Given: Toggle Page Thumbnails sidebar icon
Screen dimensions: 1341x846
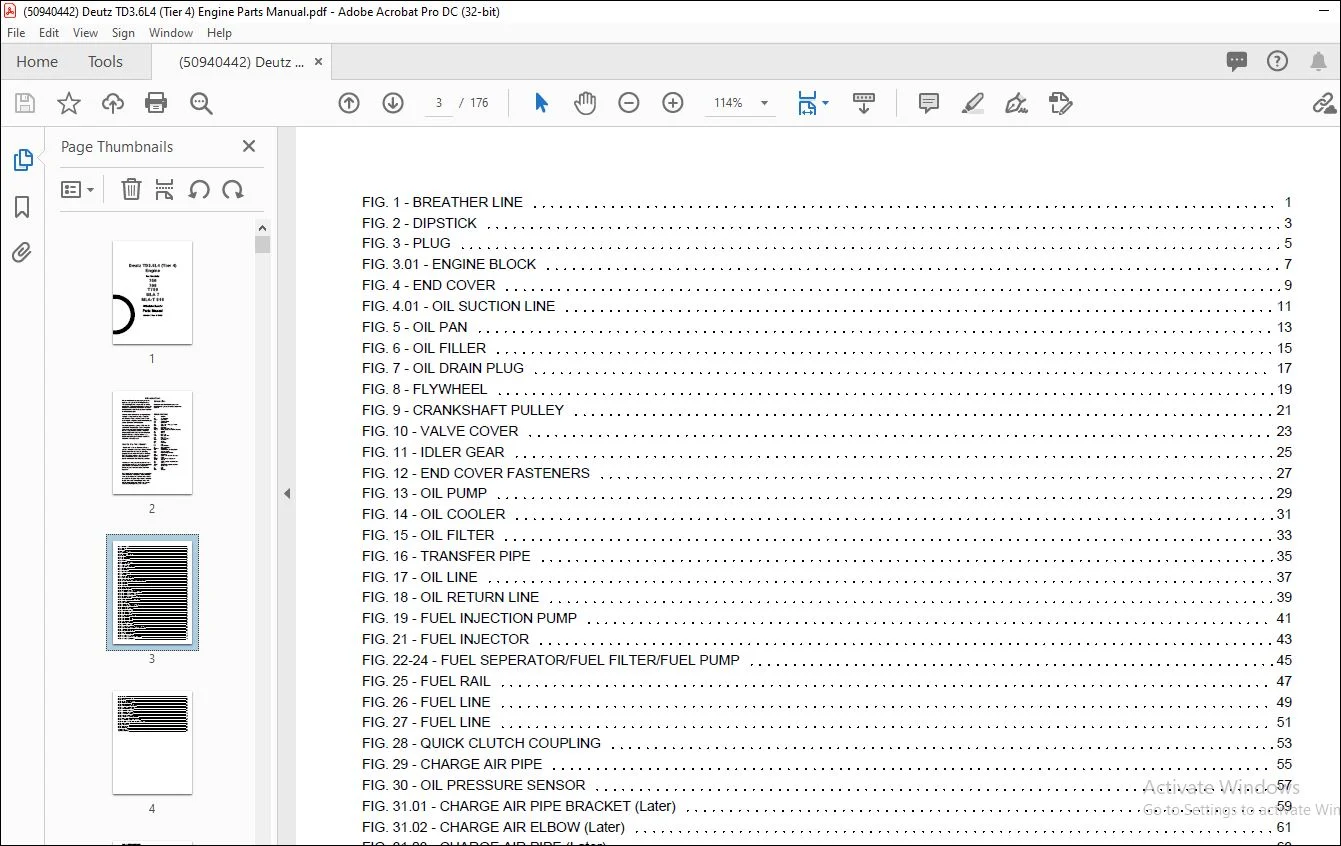Looking at the screenshot, I should pos(22,160).
